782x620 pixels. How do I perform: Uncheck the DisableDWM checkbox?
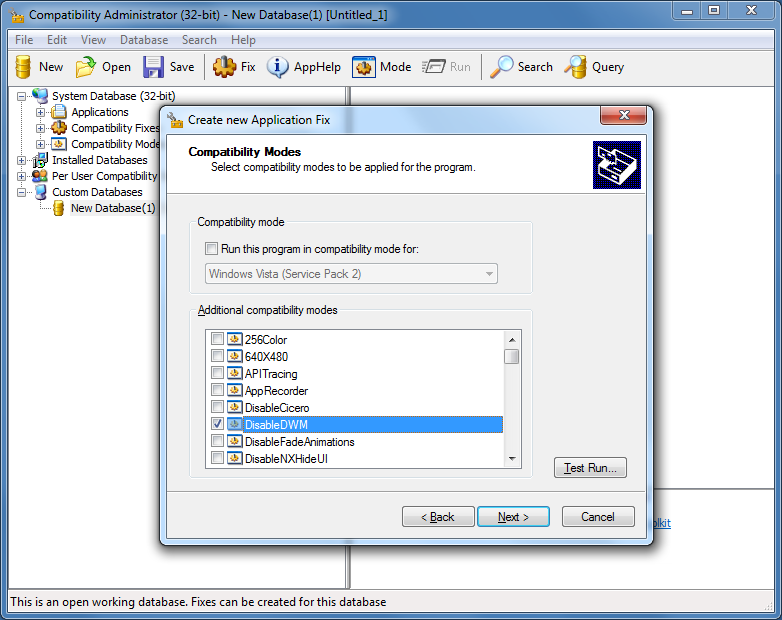217,424
